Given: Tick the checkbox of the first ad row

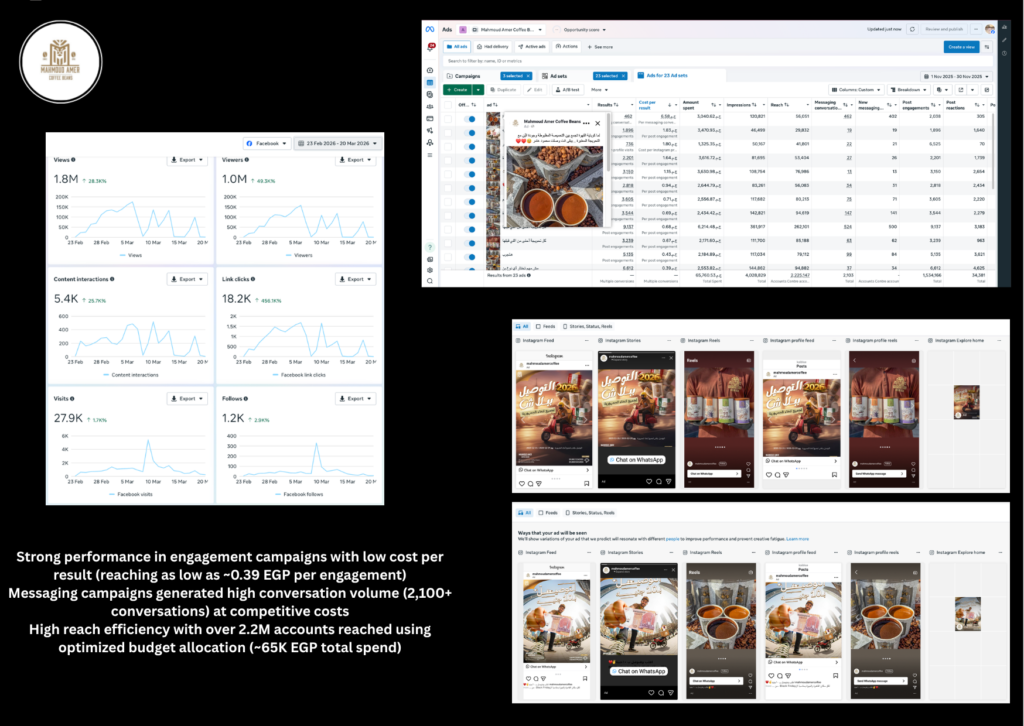Looking at the screenshot, I should 448,118.
